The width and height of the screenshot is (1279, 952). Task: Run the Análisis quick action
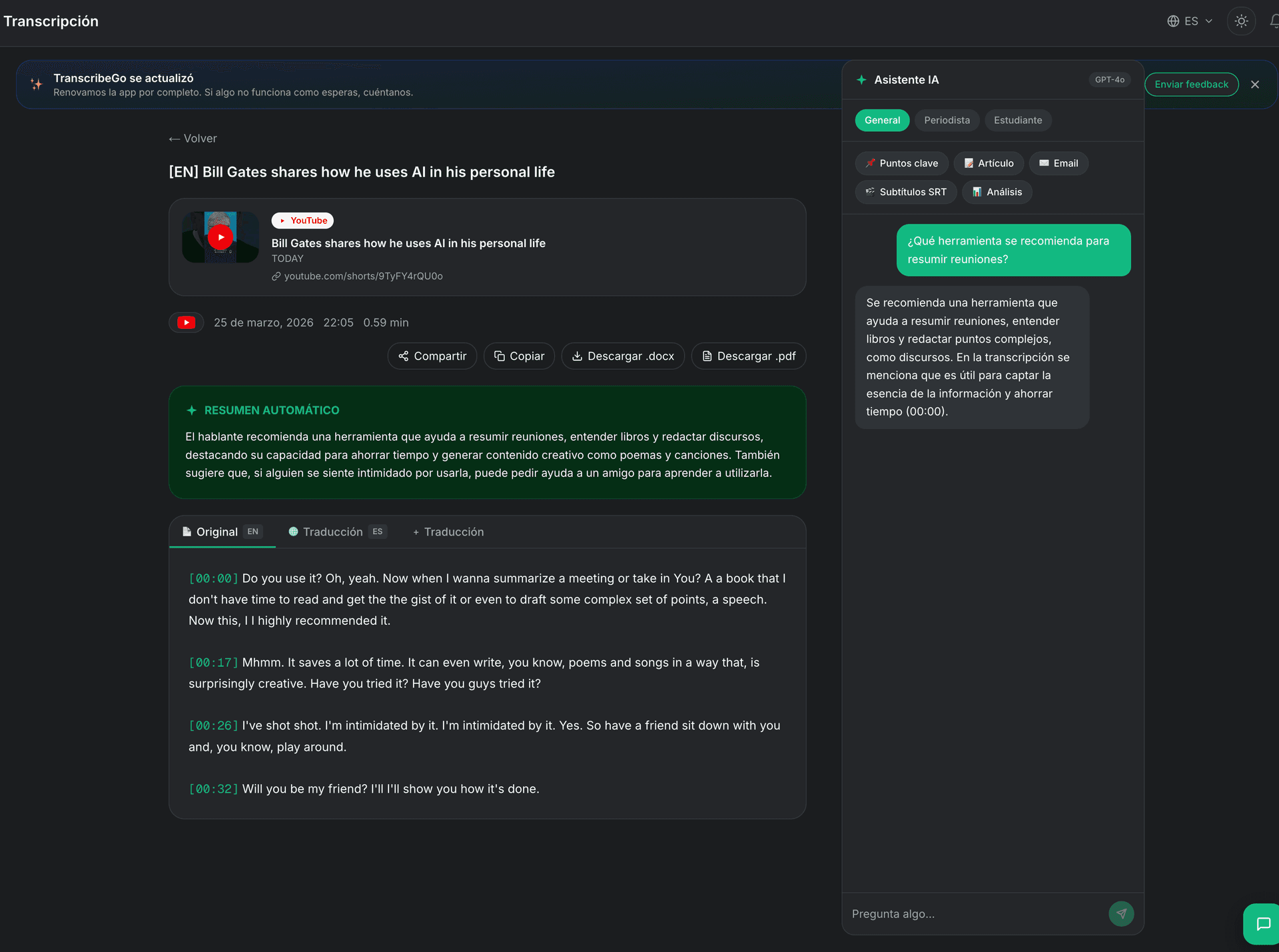pyautogui.click(x=997, y=192)
